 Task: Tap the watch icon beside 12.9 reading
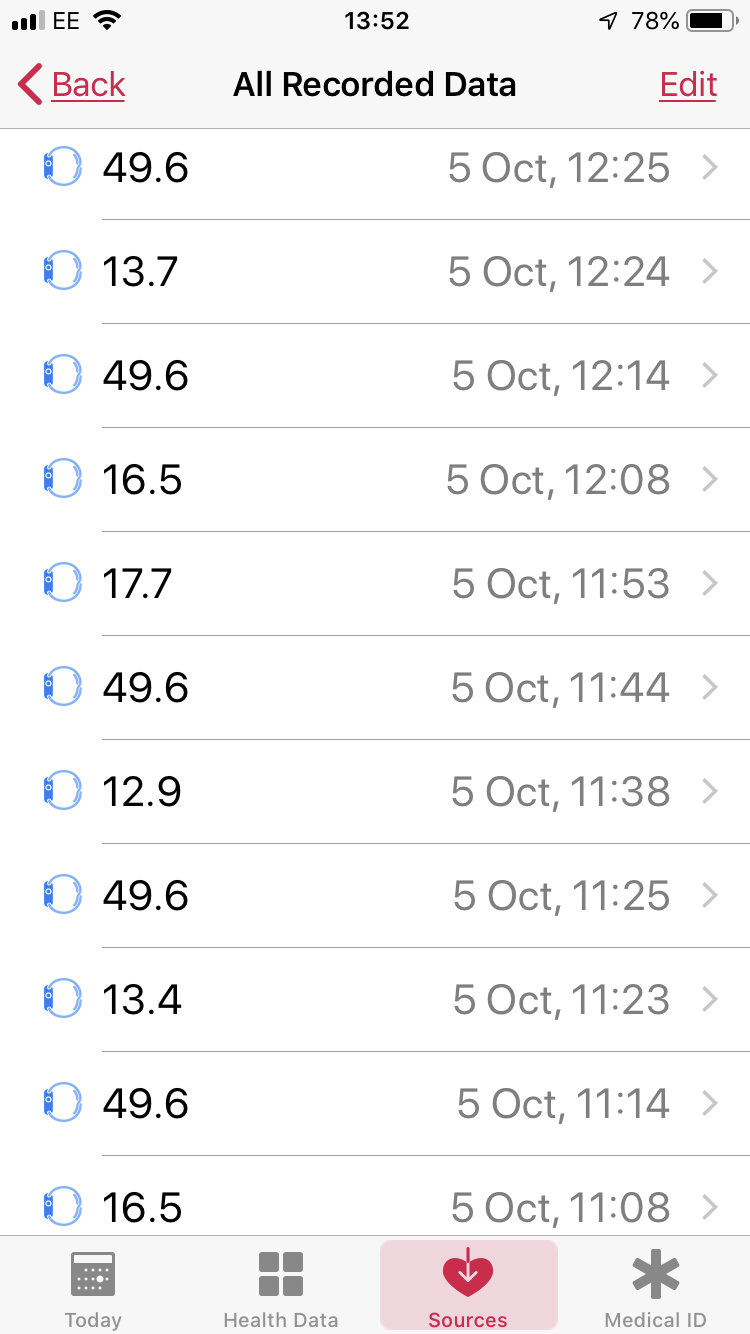pos(62,791)
